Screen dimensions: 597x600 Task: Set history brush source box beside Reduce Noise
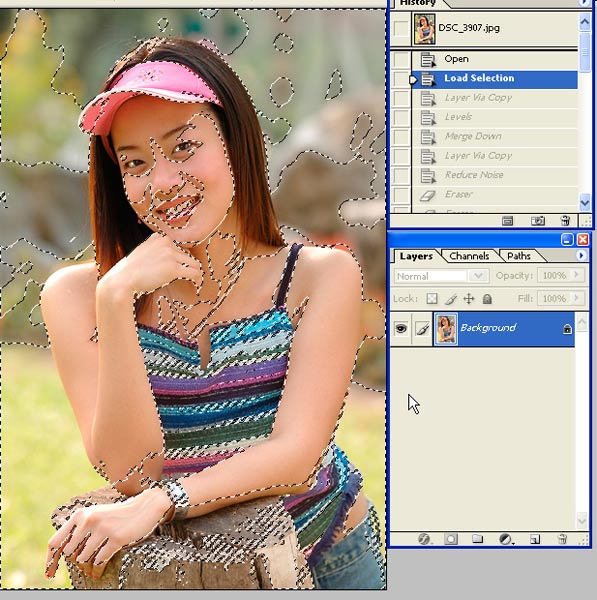click(401, 175)
